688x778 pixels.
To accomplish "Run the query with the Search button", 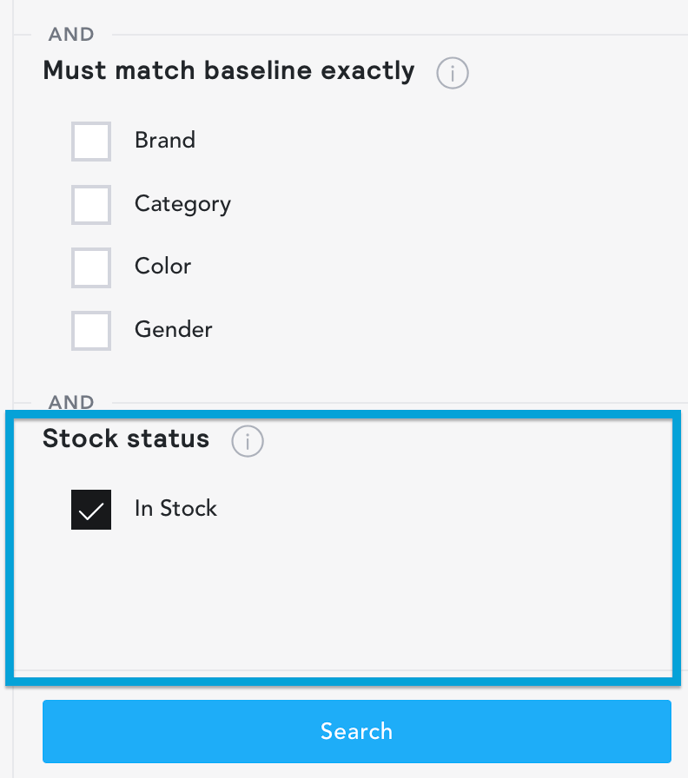I will 357,731.
